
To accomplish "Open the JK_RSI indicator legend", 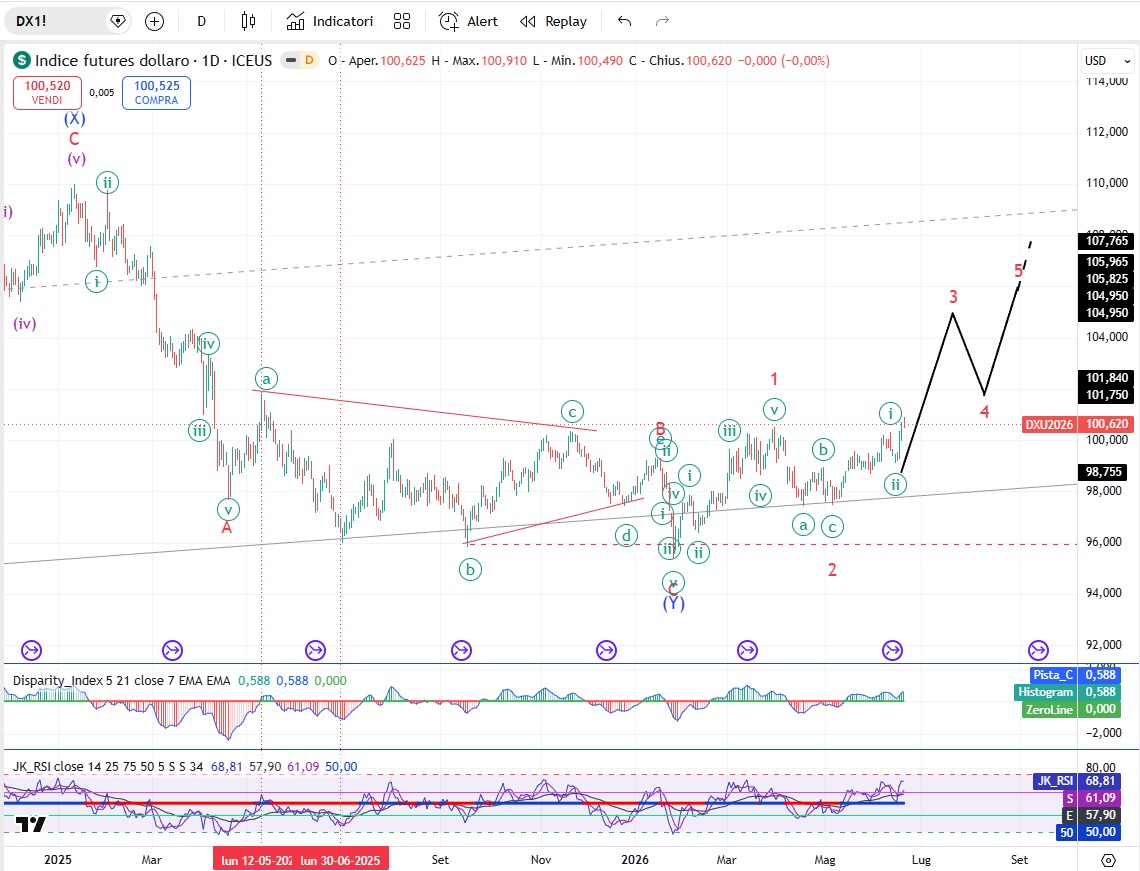I will coord(108,766).
